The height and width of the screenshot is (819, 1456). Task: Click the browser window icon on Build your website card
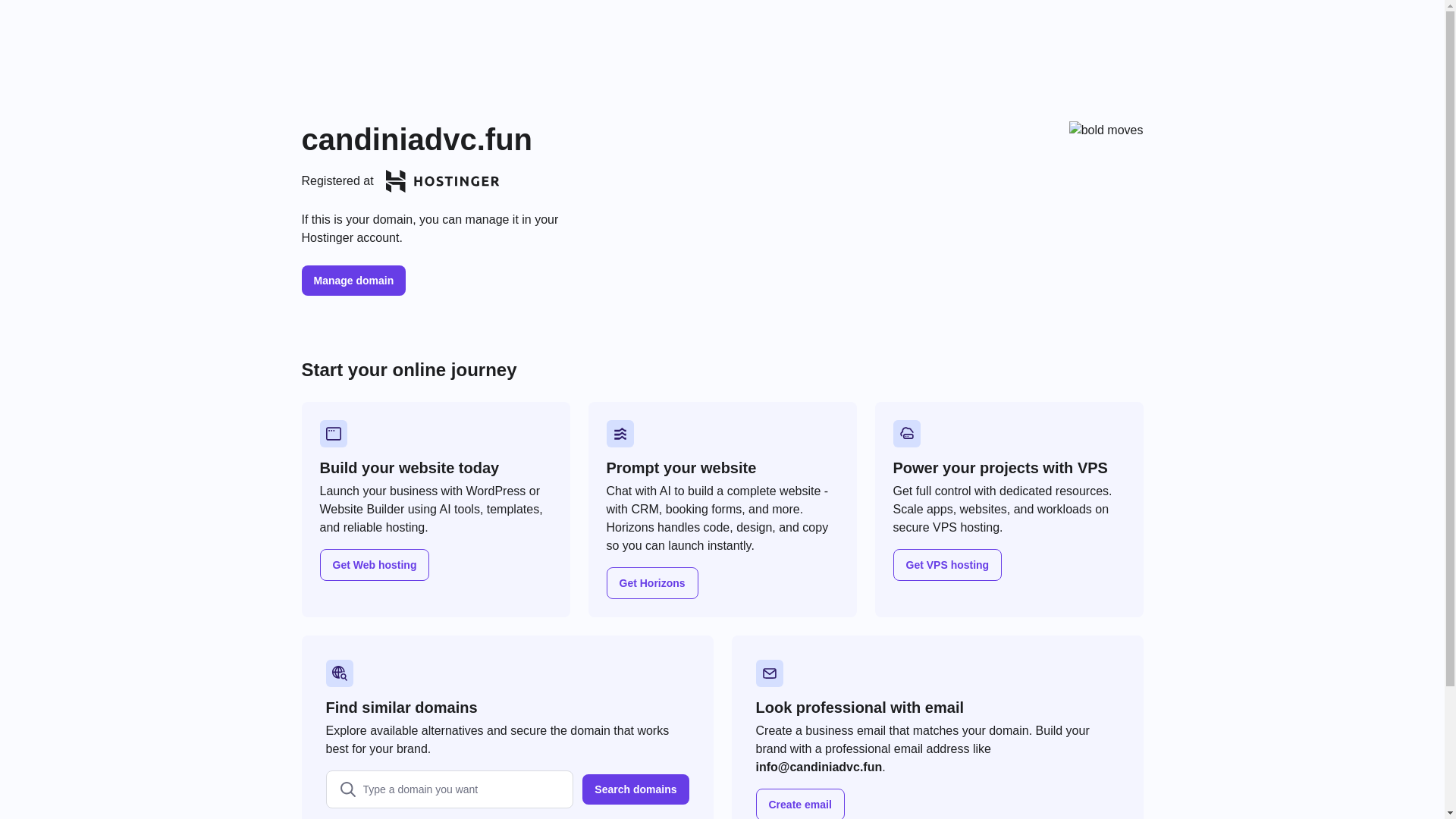click(x=333, y=434)
